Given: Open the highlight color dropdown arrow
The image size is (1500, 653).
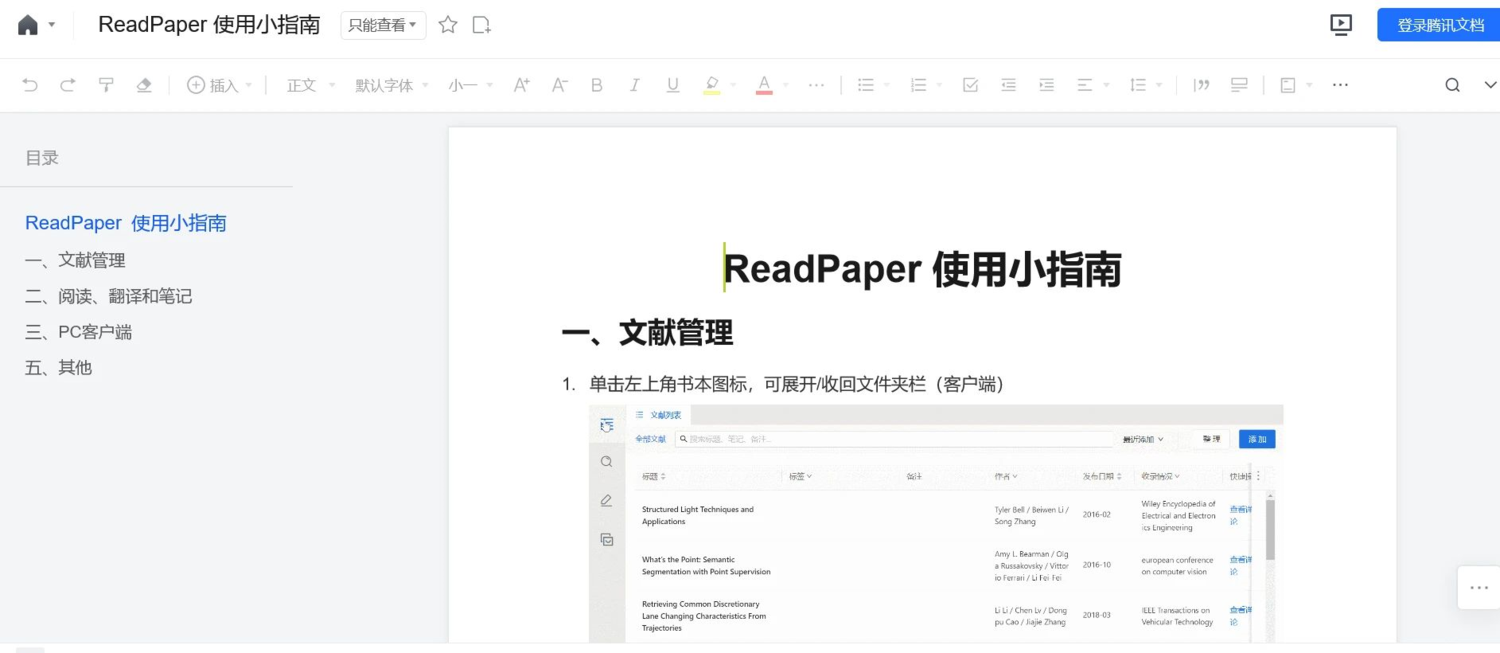Looking at the screenshot, I should 735,85.
